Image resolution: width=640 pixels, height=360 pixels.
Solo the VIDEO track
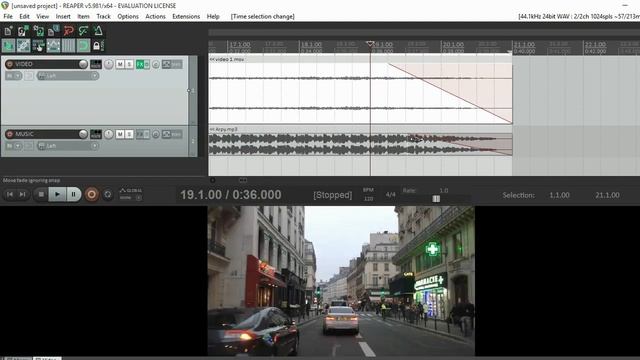[129, 64]
